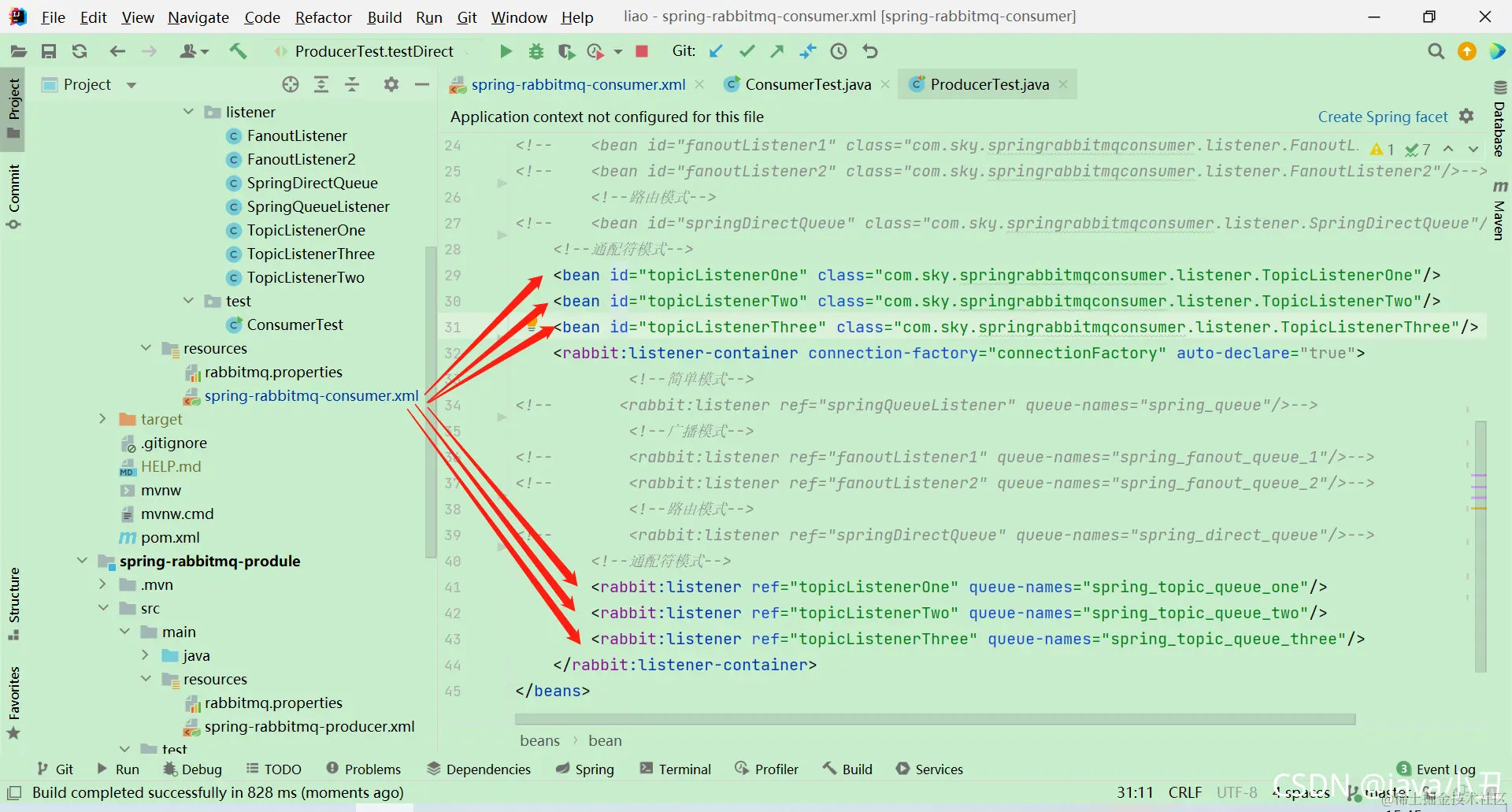The width and height of the screenshot is (1512, 812).
Task: Save all with floppy disk icon
Action: click(x=49, y=51)
